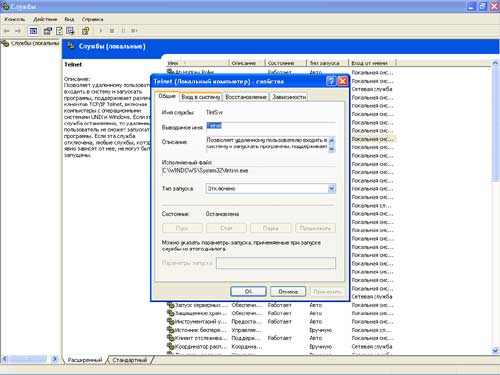Click the Export list toolbar icon
500x375 pixels.
pos(70,31)
